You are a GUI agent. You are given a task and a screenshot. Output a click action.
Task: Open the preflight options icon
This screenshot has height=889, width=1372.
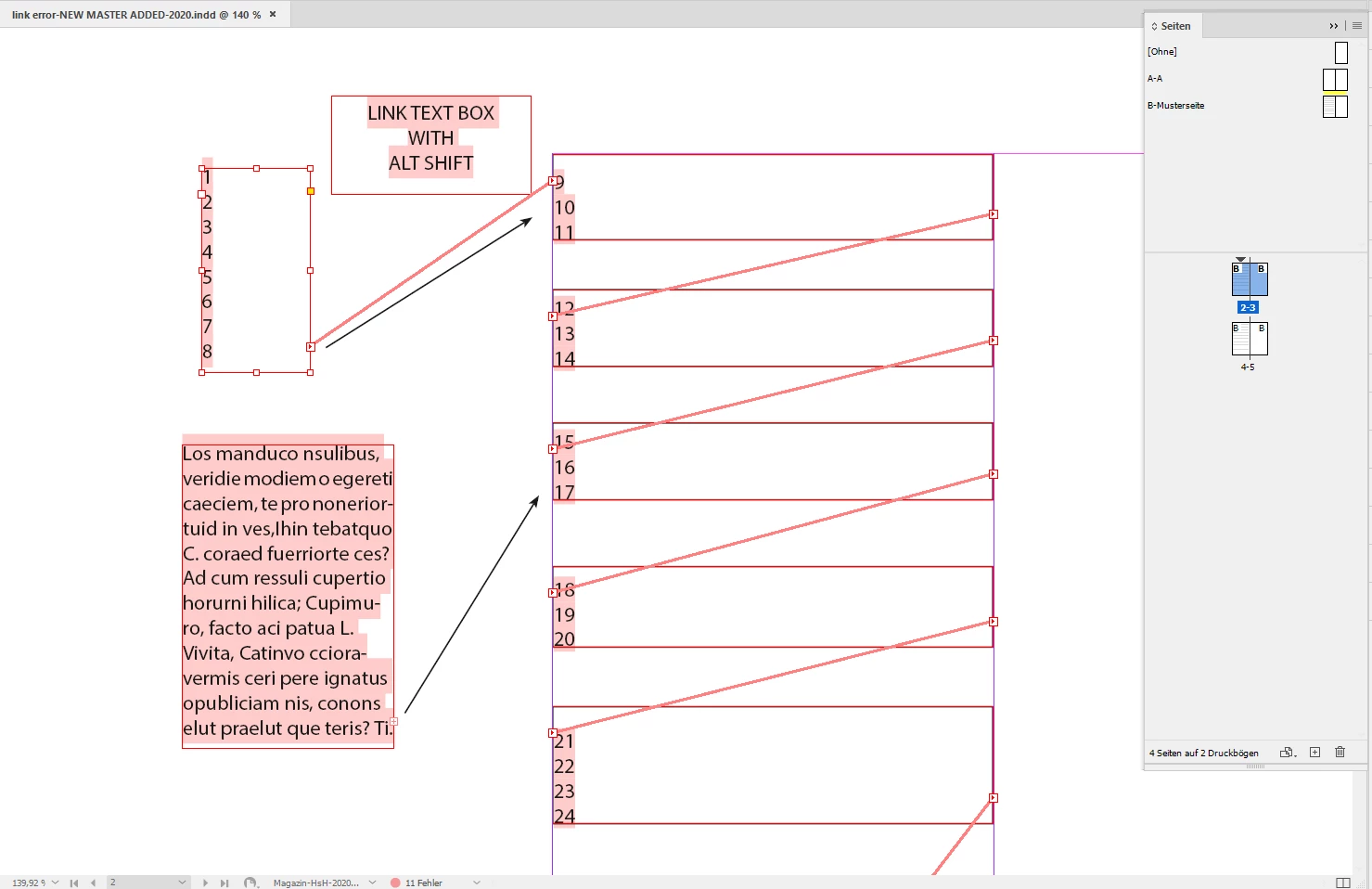[x=250, y=883]
